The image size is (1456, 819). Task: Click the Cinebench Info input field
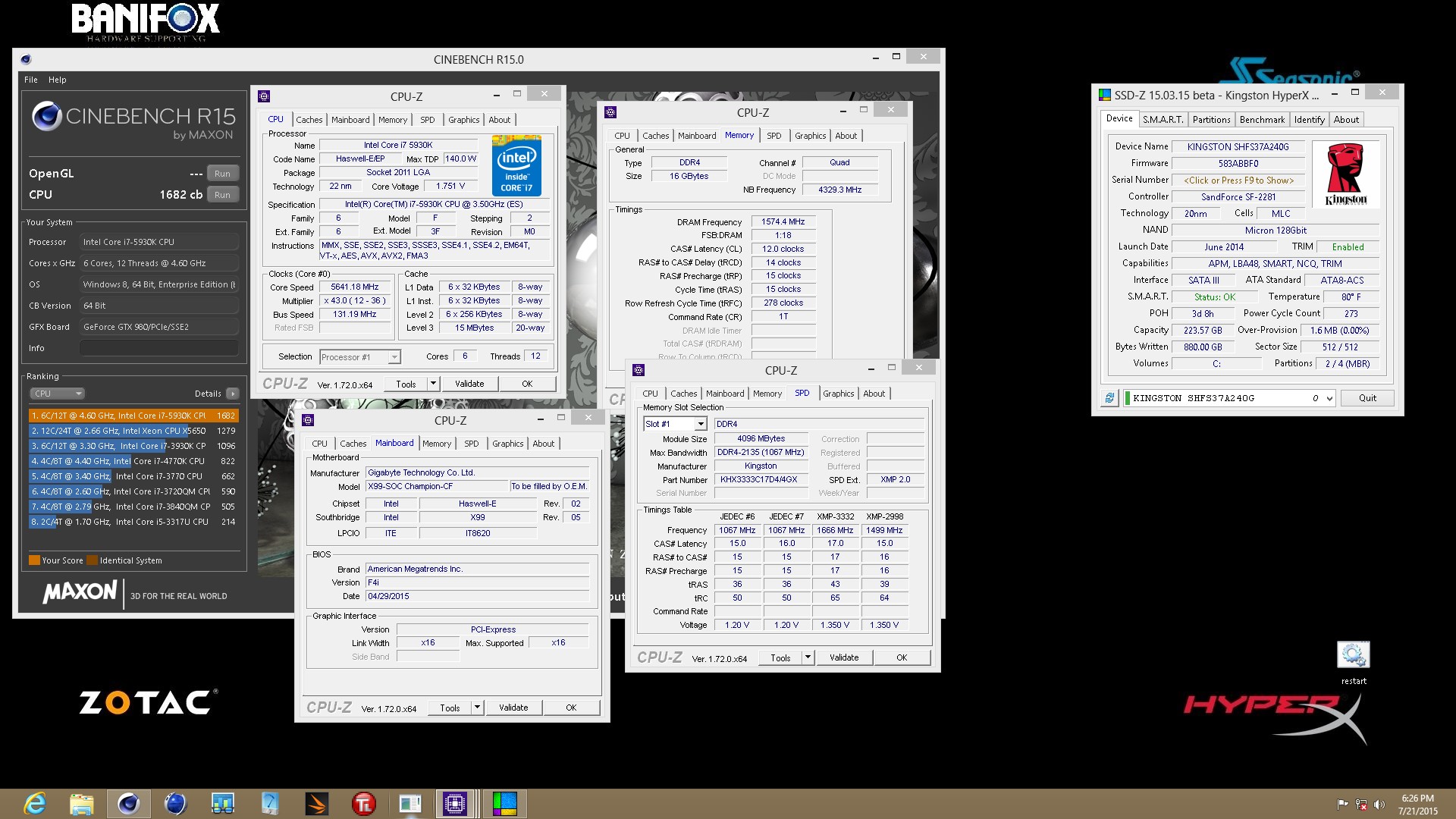pos(159,348)
